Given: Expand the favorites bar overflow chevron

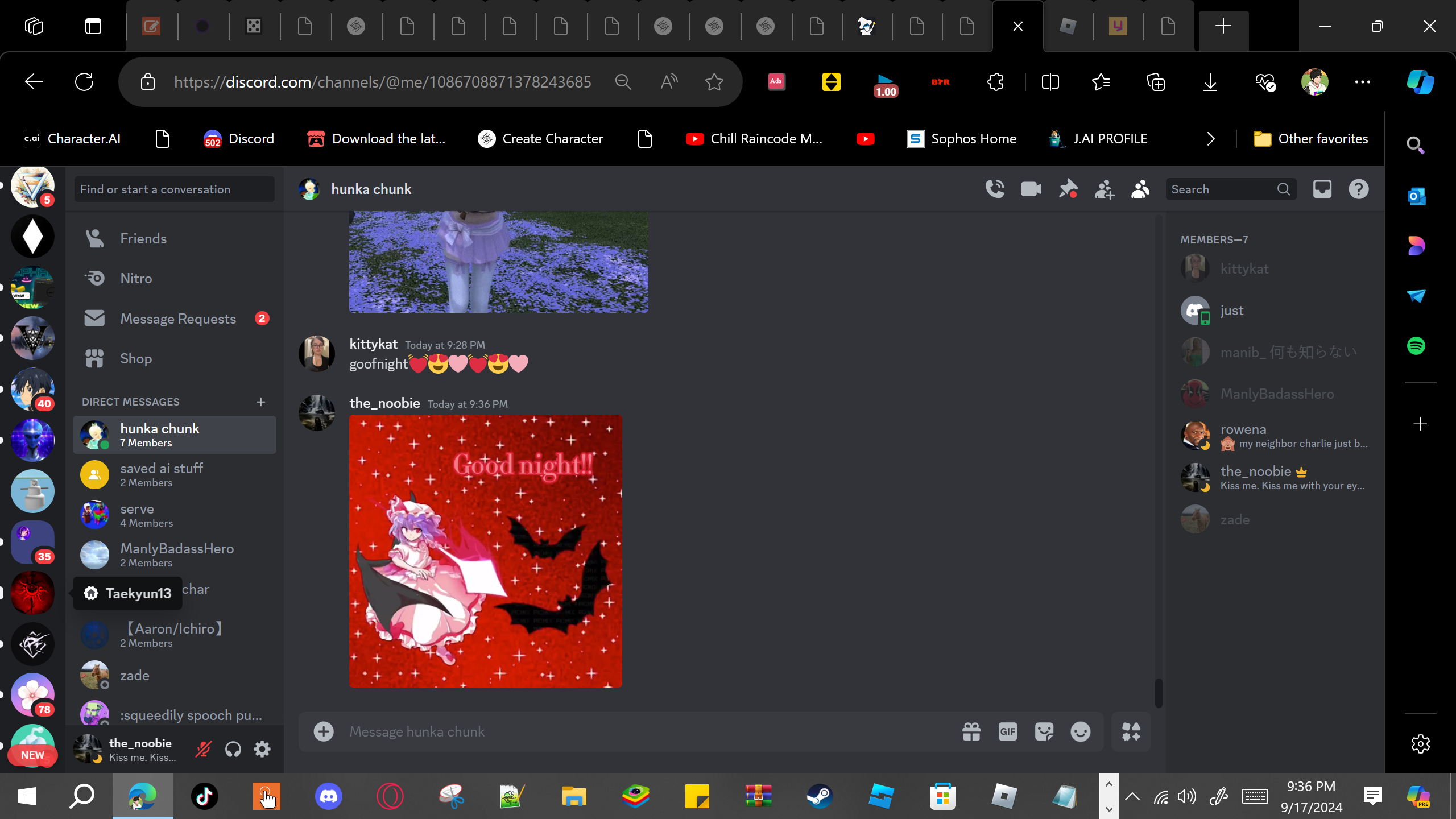Looking at the screenshot, I should [x=1211, y=139].
